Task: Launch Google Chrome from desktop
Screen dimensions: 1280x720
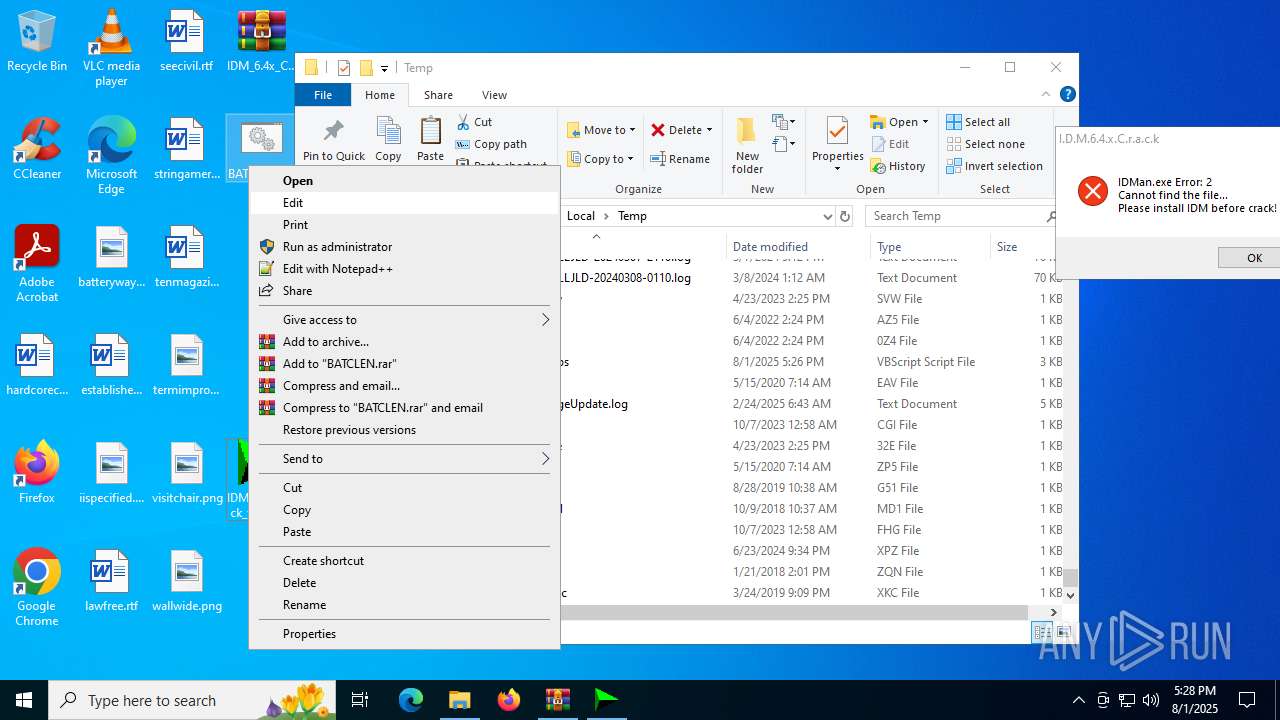Action: point(37,588)
